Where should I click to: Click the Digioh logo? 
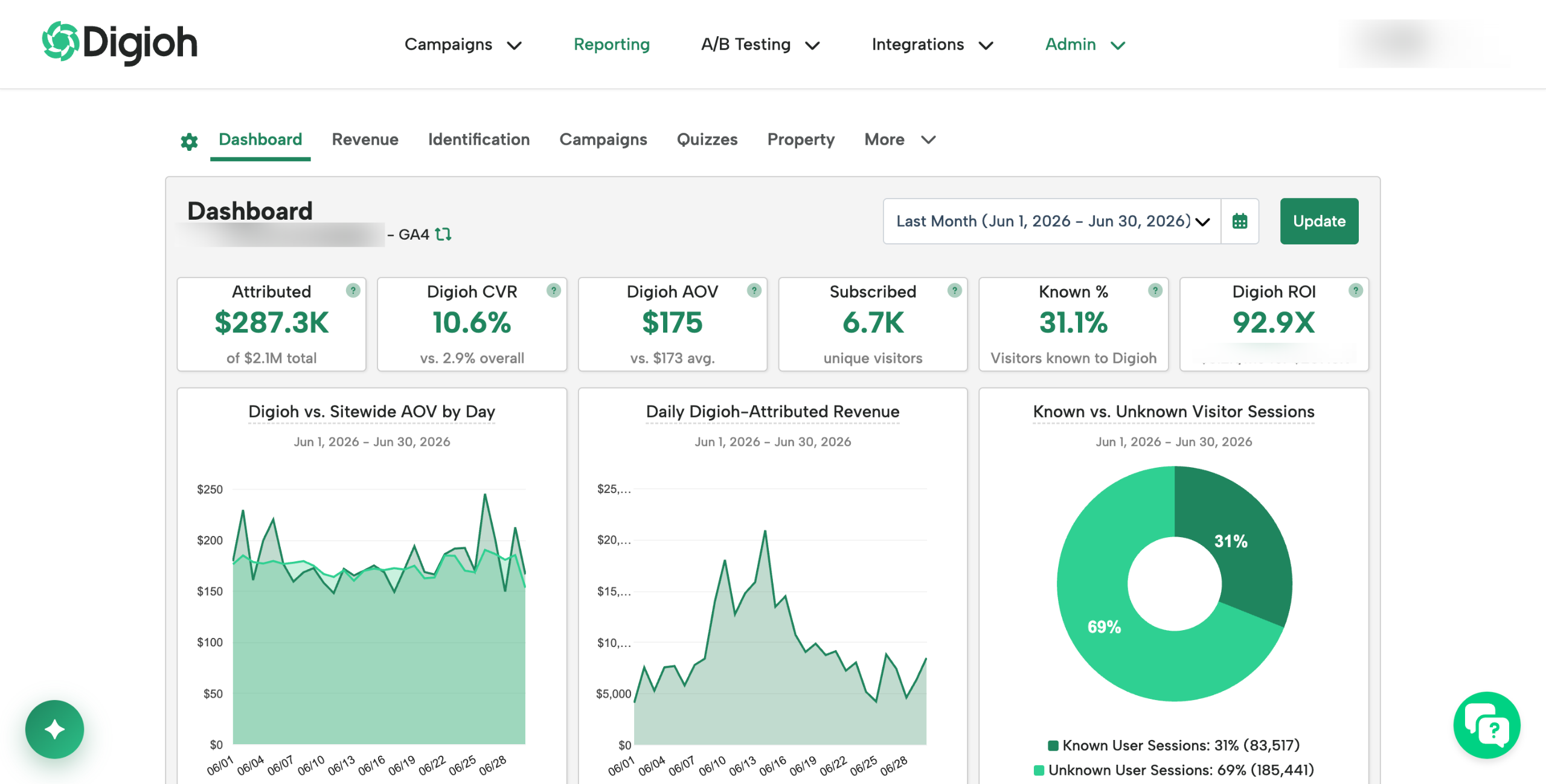pos(120,43)
